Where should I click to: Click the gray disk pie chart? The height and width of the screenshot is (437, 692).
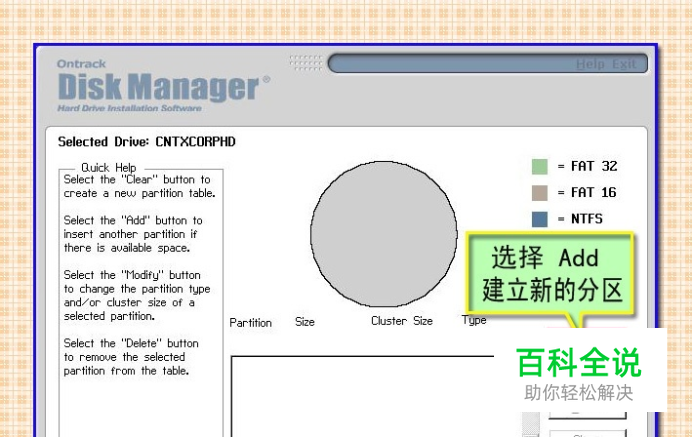click(384, 234)
